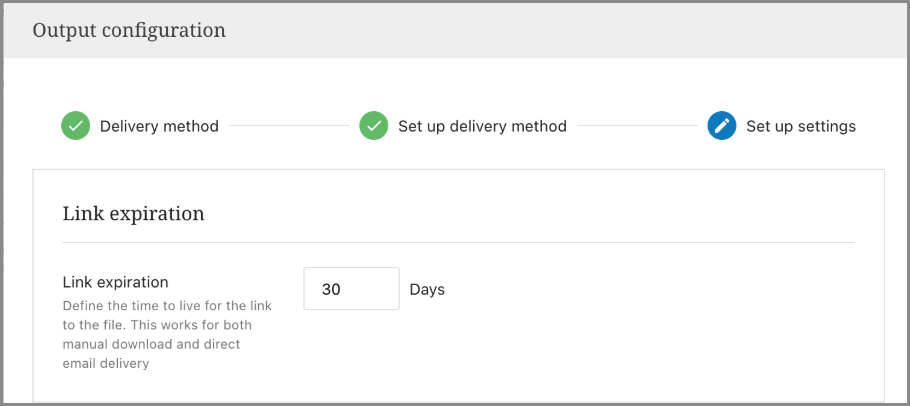
Task: Click the green checkmark beside Delivery method
Action: [76, 126]
